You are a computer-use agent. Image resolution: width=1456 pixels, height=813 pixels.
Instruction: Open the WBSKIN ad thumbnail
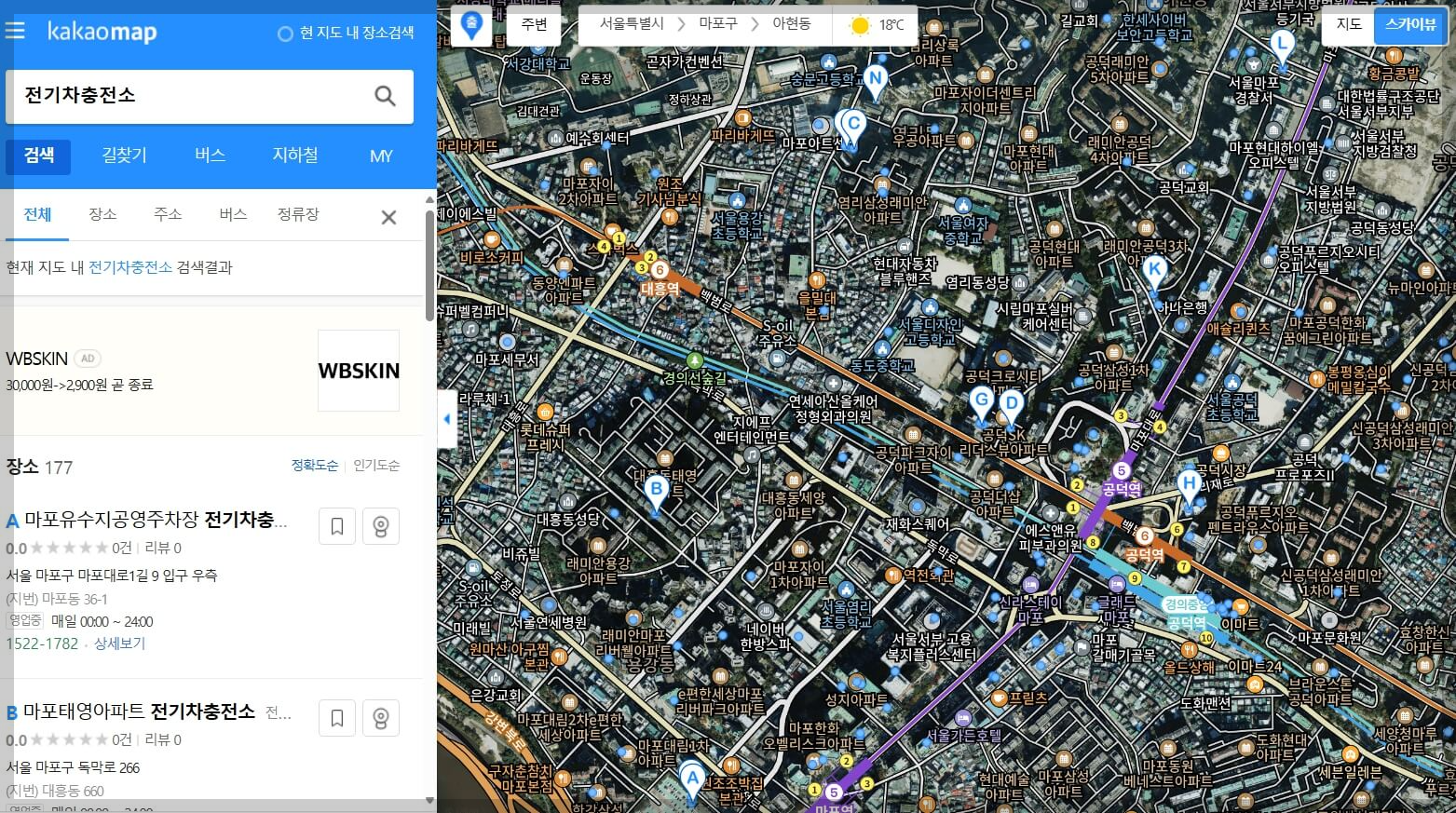359,371
